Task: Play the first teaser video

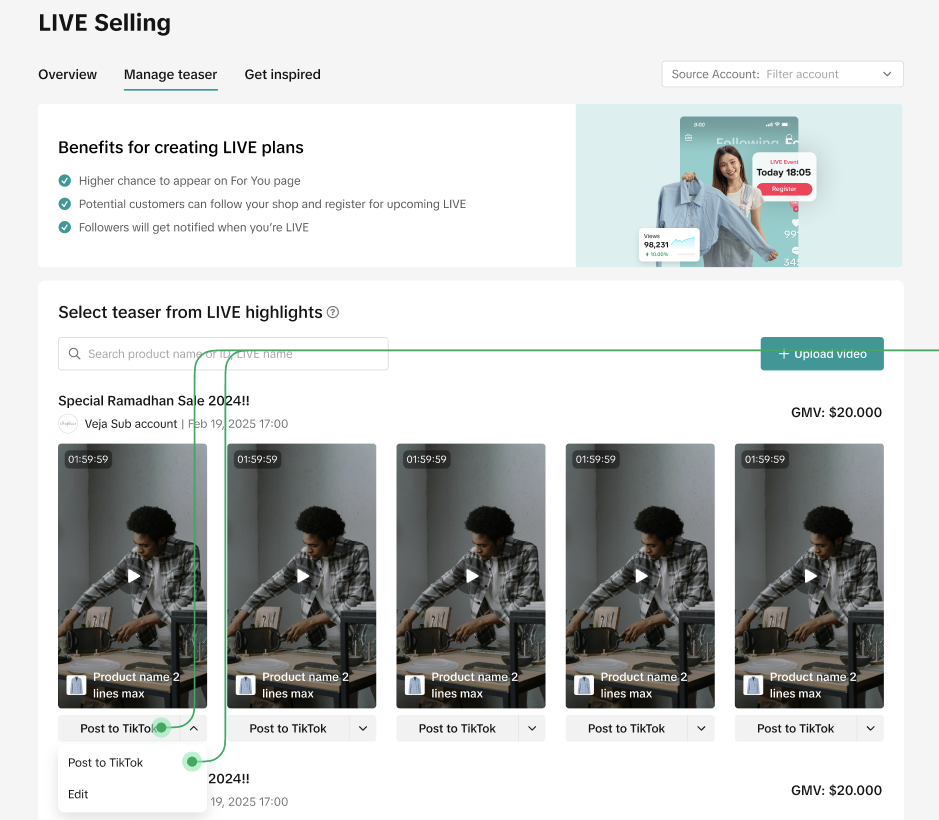Action: pos(133,576)
